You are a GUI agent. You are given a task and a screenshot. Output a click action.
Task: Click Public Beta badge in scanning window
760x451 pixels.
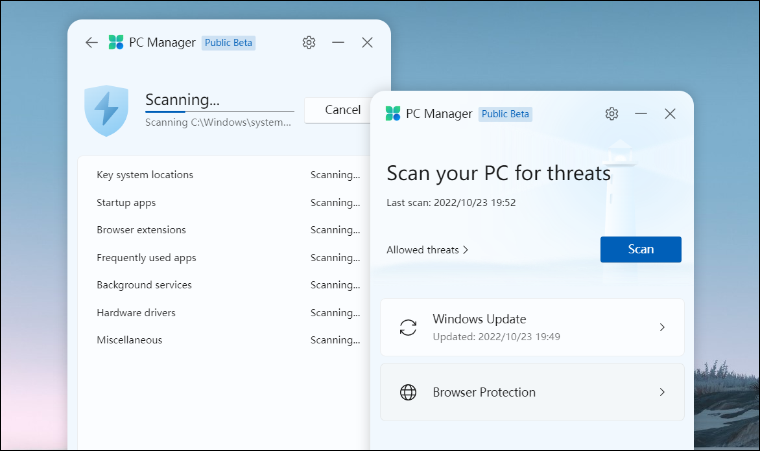[228, 43]
